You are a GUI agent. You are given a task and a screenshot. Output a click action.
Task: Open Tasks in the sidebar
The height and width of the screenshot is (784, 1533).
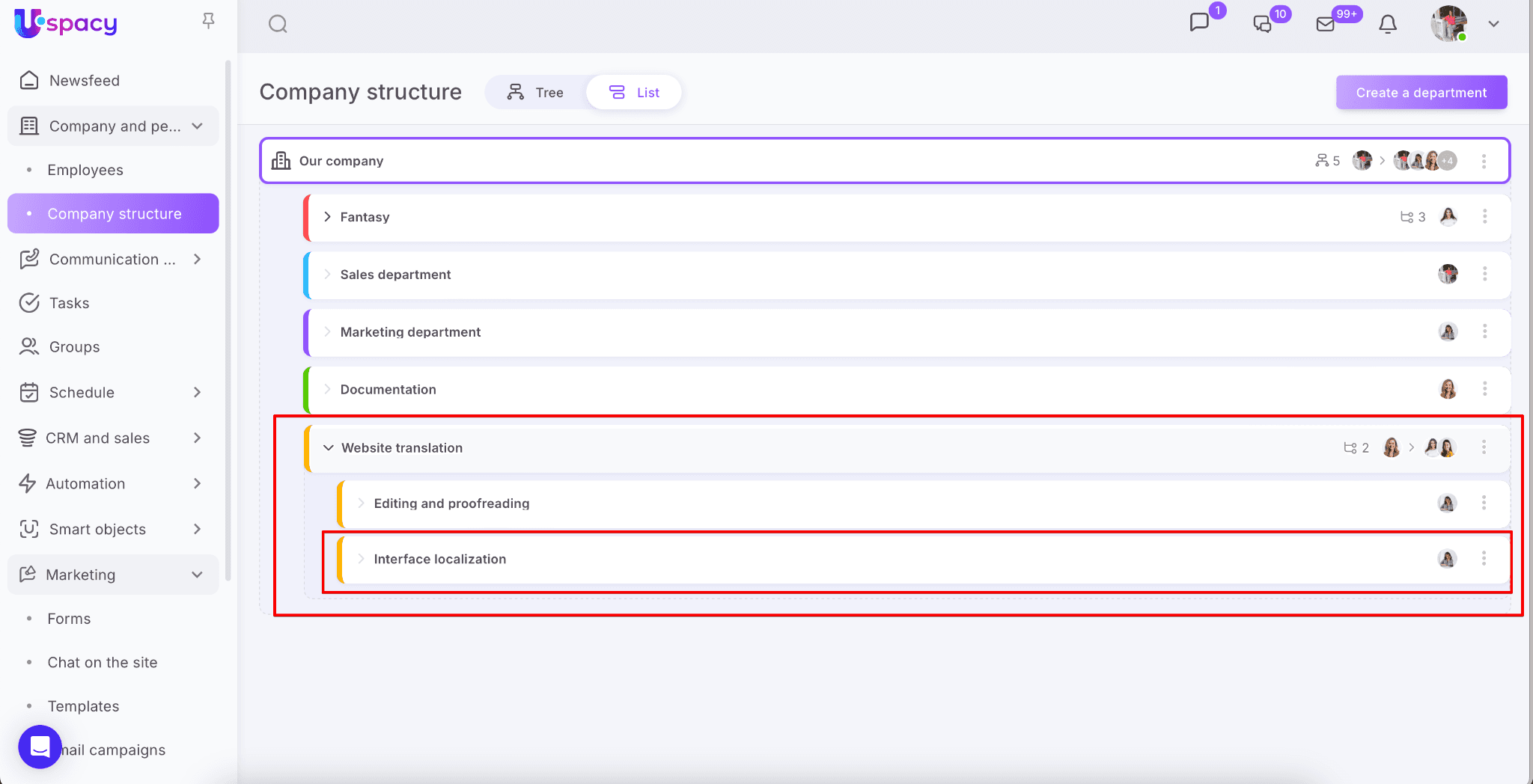coord(69,303)
